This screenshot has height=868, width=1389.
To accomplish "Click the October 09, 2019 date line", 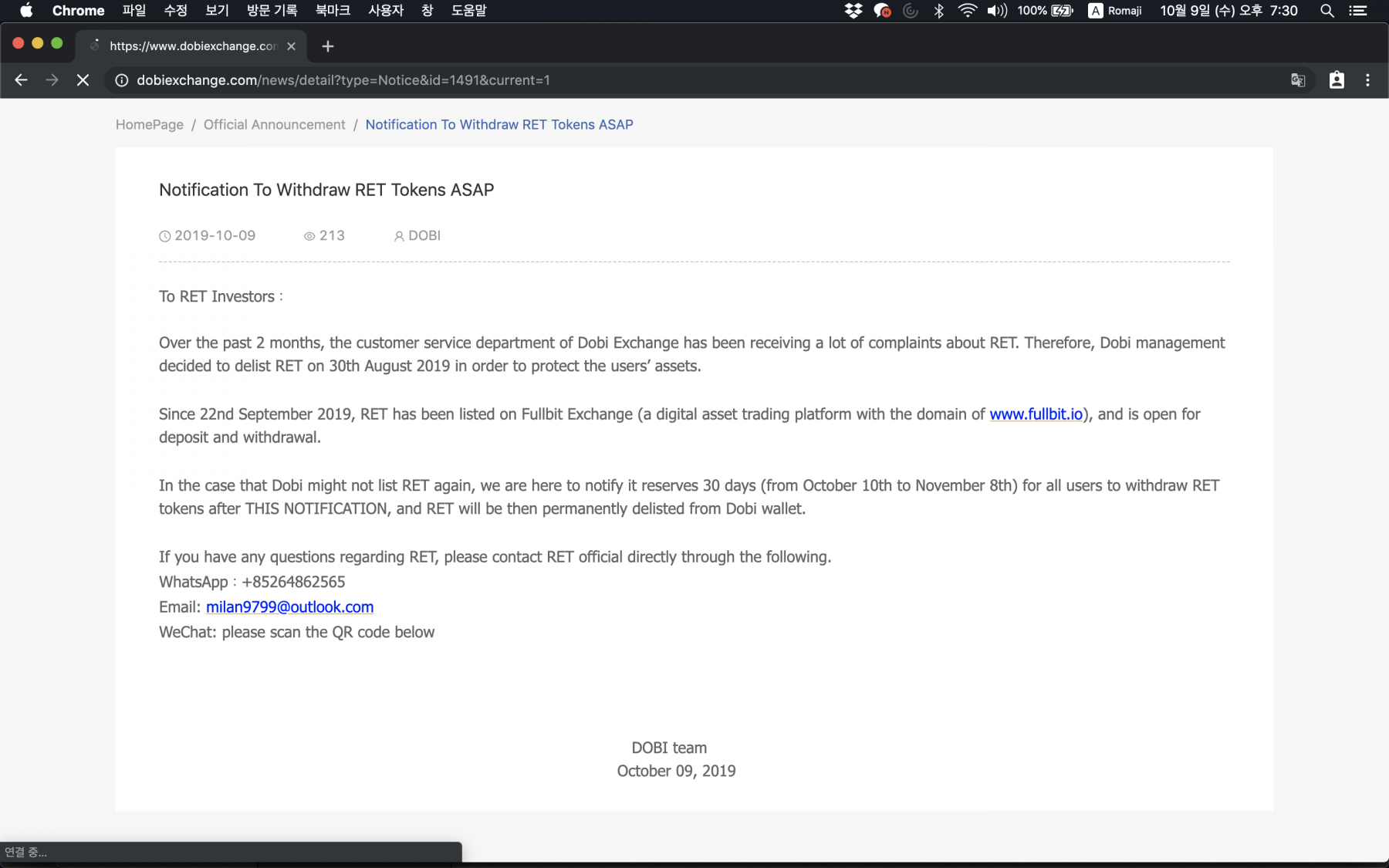I will tap(676, 772).
